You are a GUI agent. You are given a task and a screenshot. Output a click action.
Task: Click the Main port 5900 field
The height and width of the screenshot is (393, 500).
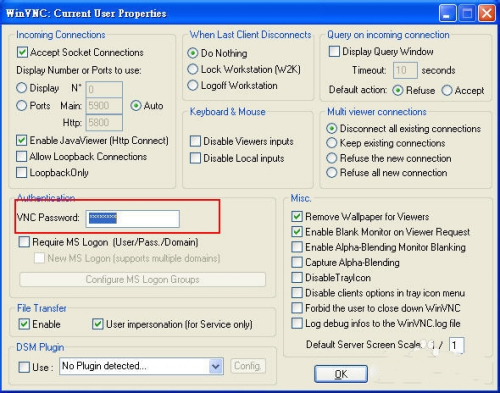(104, 106)
